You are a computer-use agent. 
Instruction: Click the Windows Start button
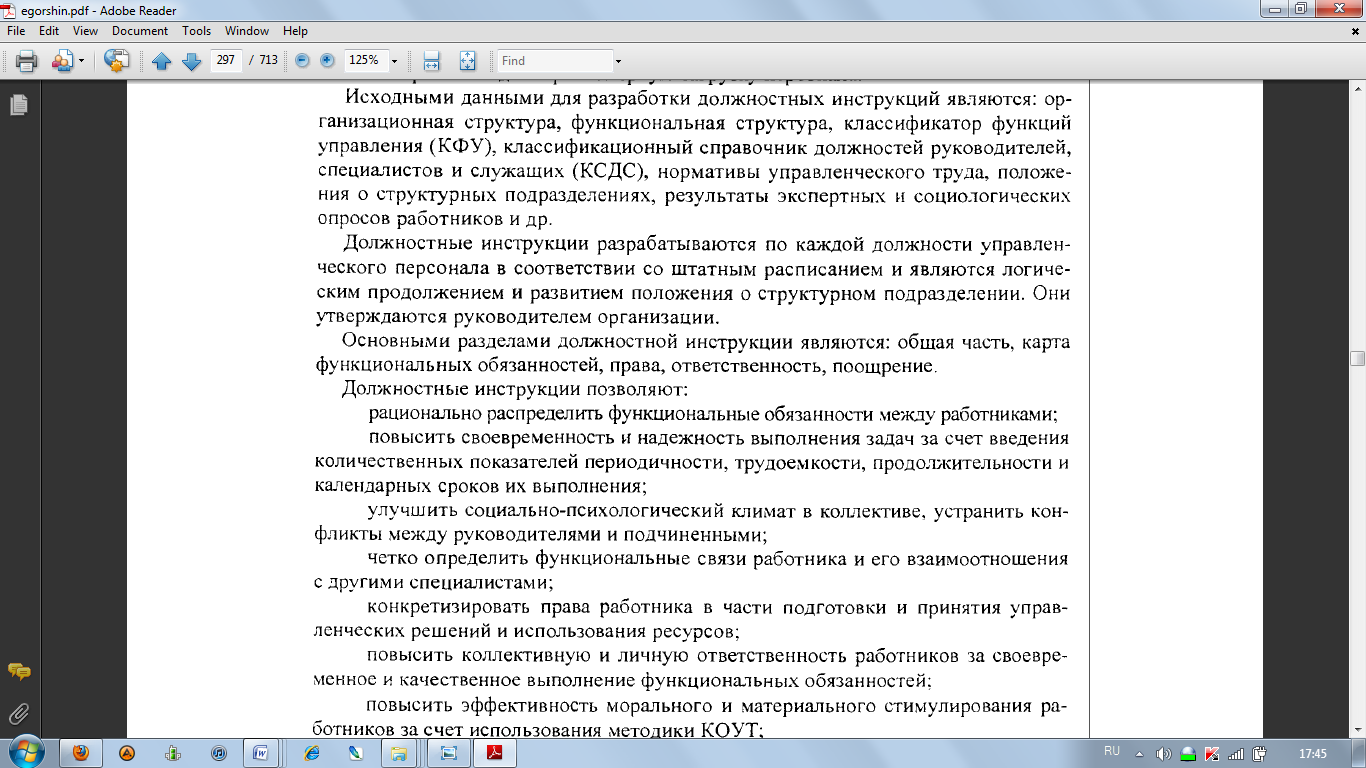tap(27, 752)
